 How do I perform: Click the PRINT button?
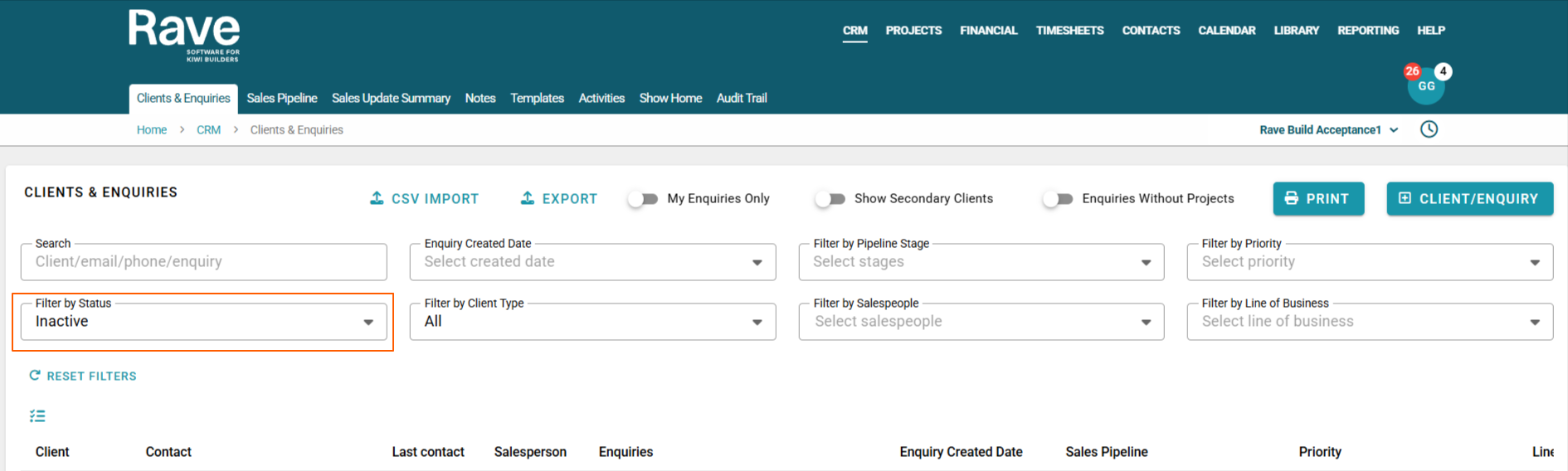coord(1318,199)
